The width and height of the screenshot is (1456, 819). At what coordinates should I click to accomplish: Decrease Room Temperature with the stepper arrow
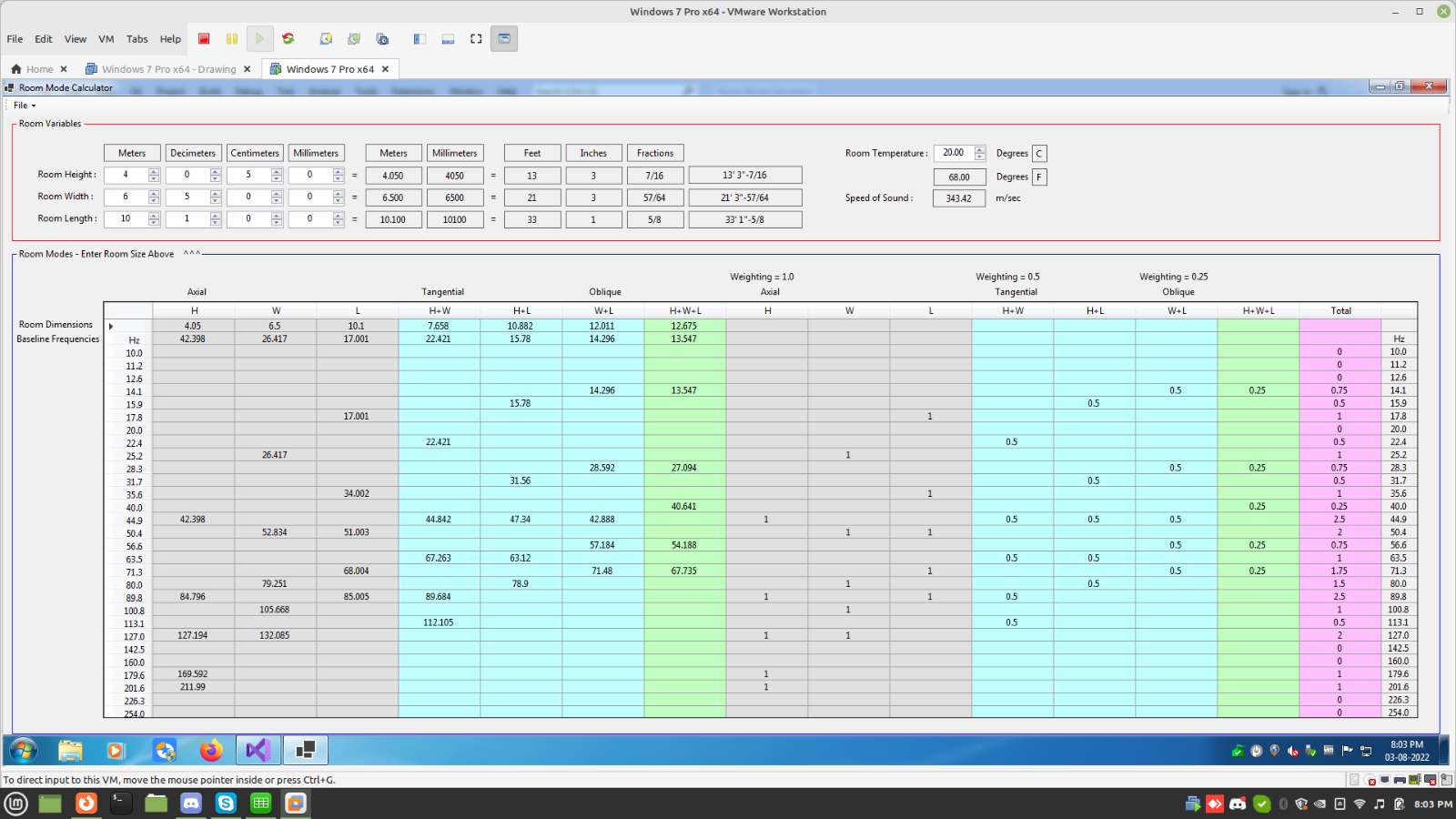coord(979,157)
